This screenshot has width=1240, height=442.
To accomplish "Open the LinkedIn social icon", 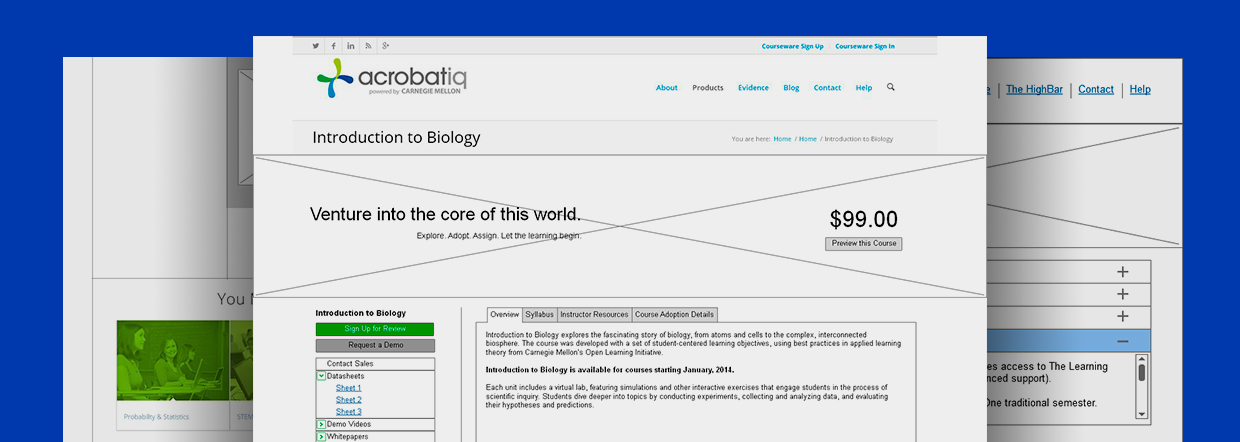I will point(351,46).
